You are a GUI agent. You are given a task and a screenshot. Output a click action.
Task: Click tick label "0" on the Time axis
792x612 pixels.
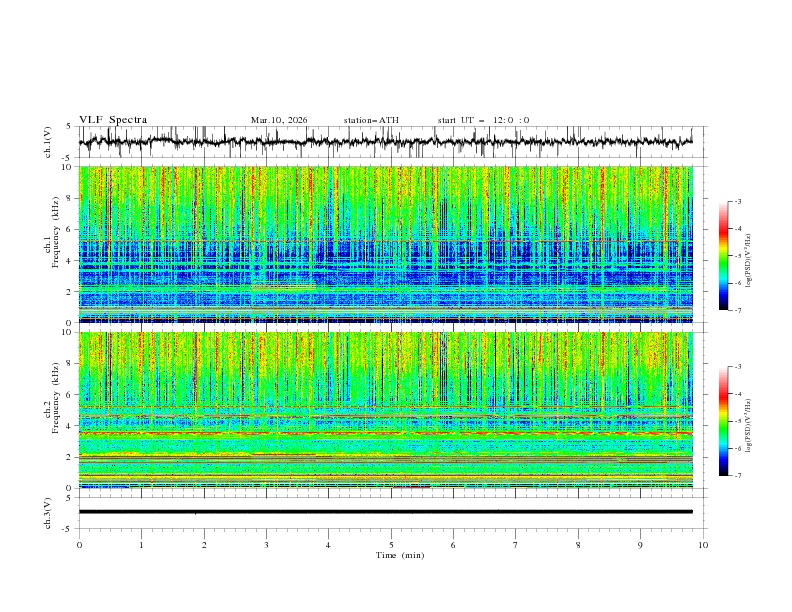79,545
